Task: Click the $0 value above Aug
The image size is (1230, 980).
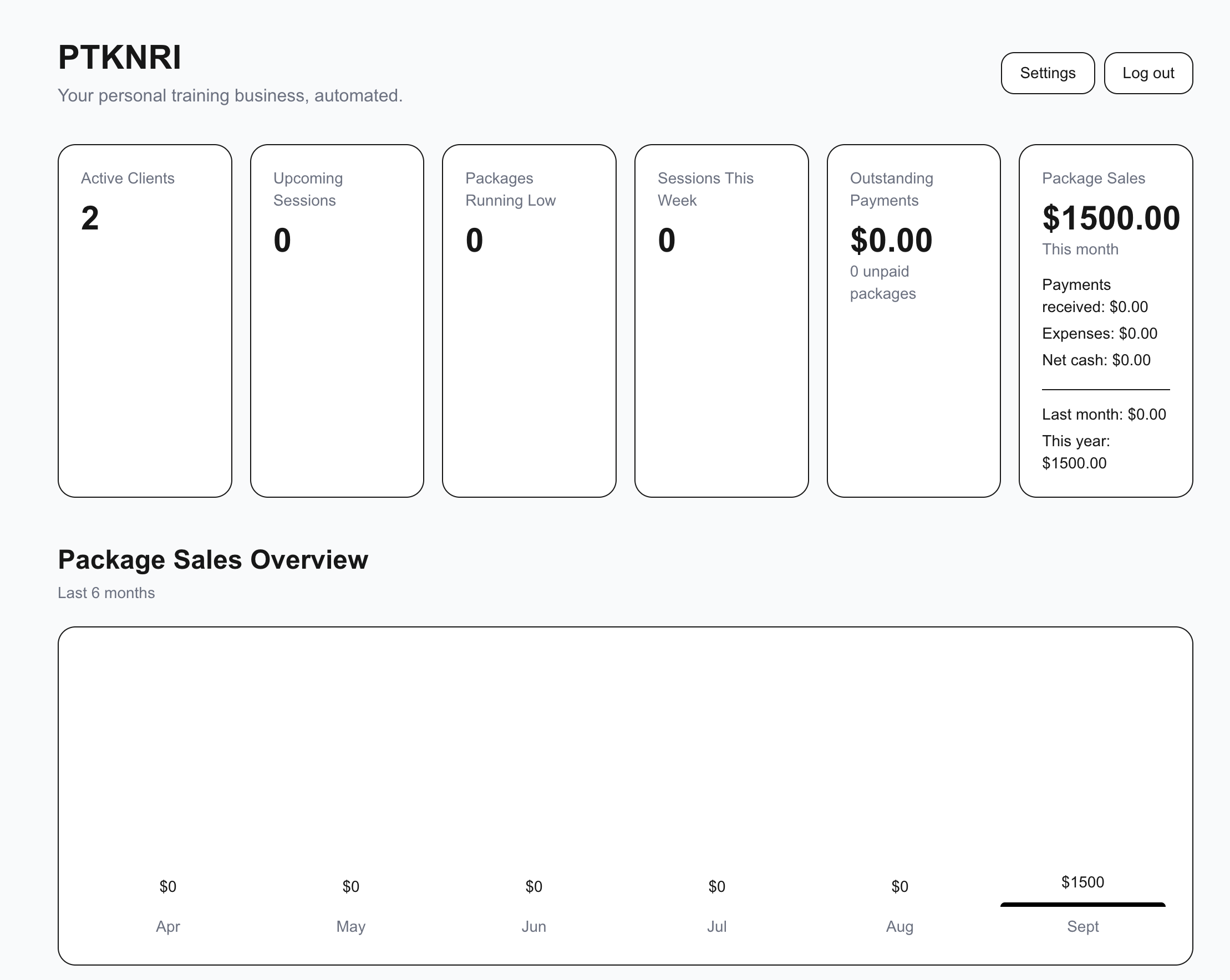Action: coord(899,886)
